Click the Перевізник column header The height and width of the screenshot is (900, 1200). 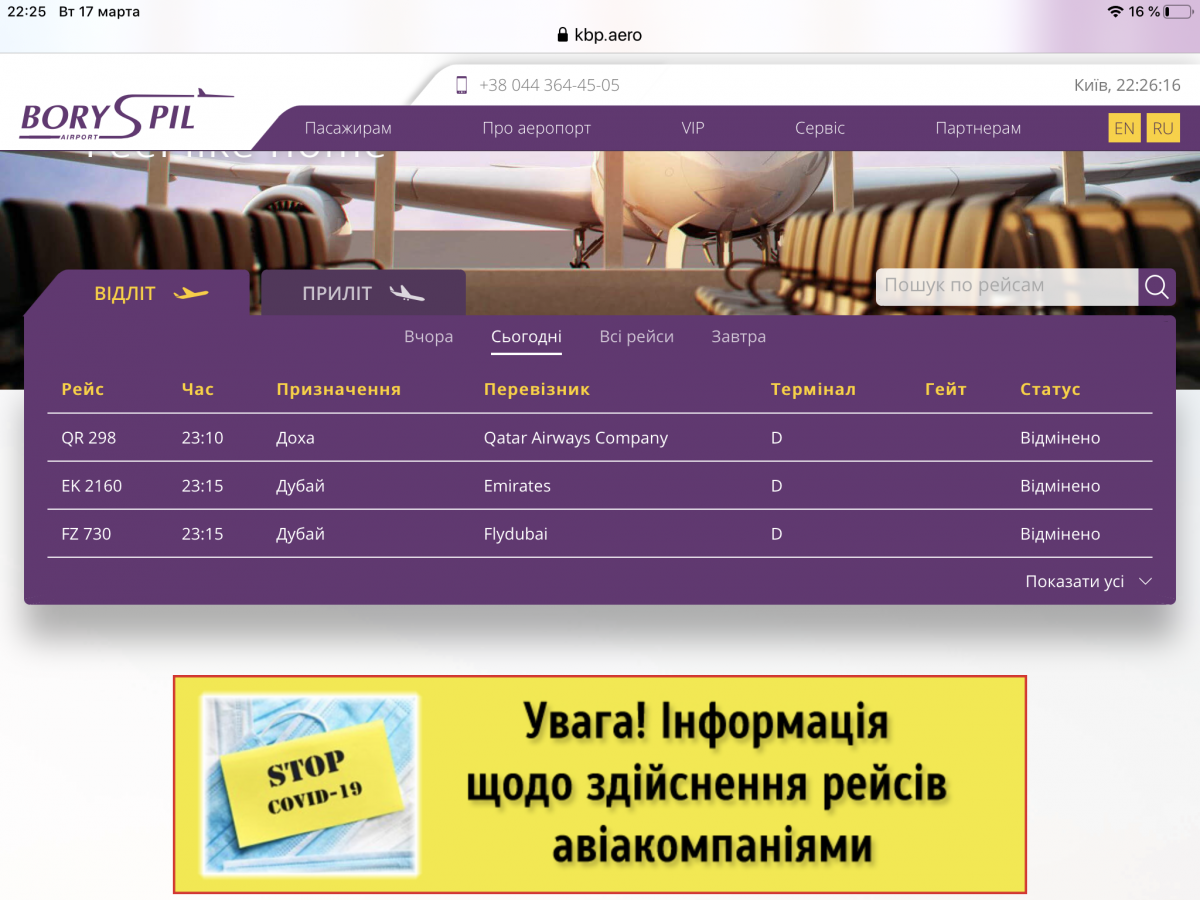pos(537,389)
